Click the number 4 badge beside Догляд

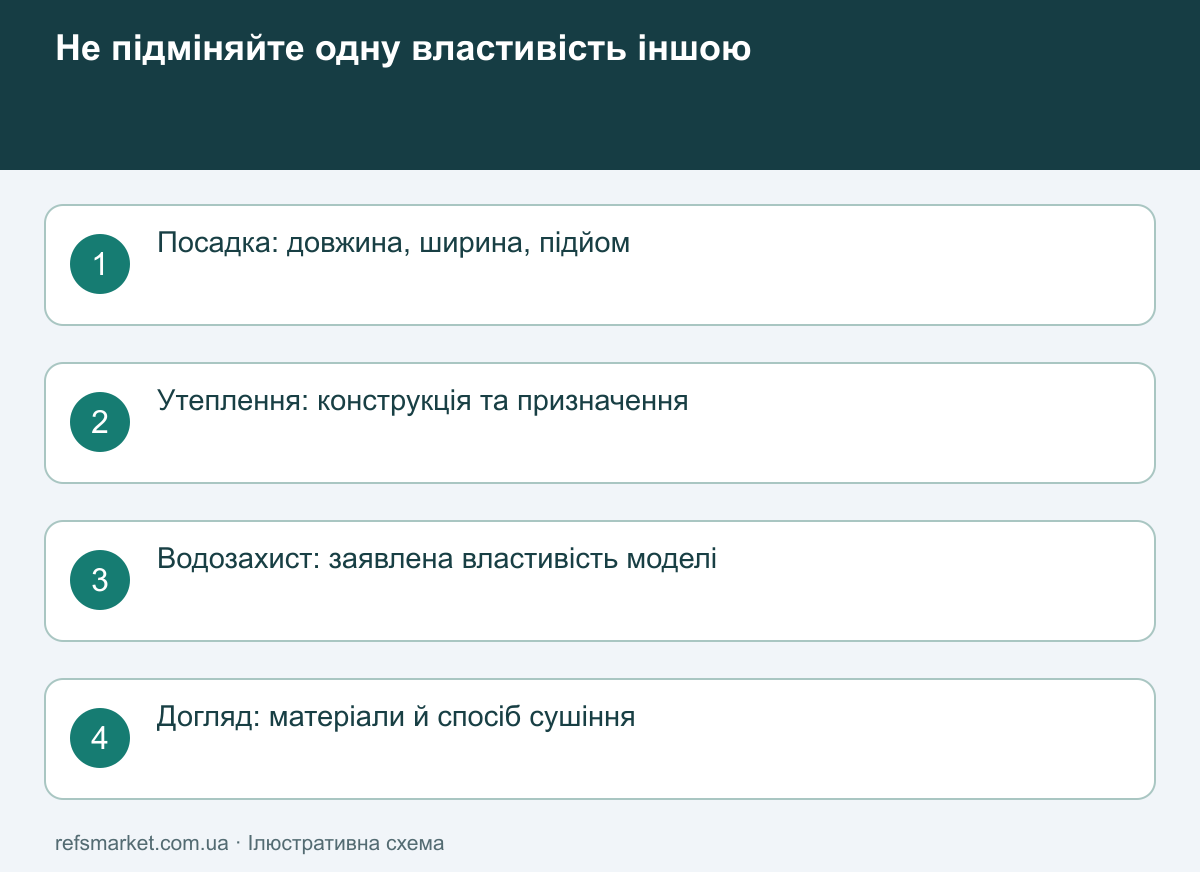point(100,738)
